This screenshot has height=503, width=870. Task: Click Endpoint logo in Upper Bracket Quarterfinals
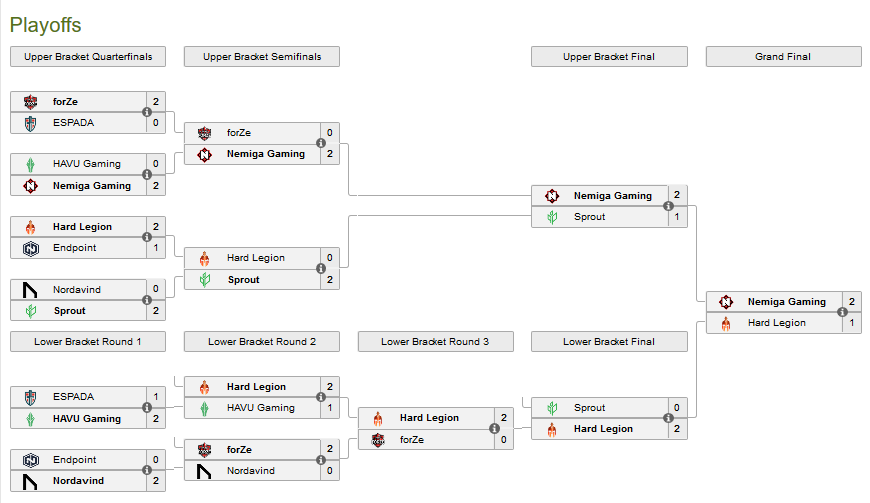click(30, 248)
